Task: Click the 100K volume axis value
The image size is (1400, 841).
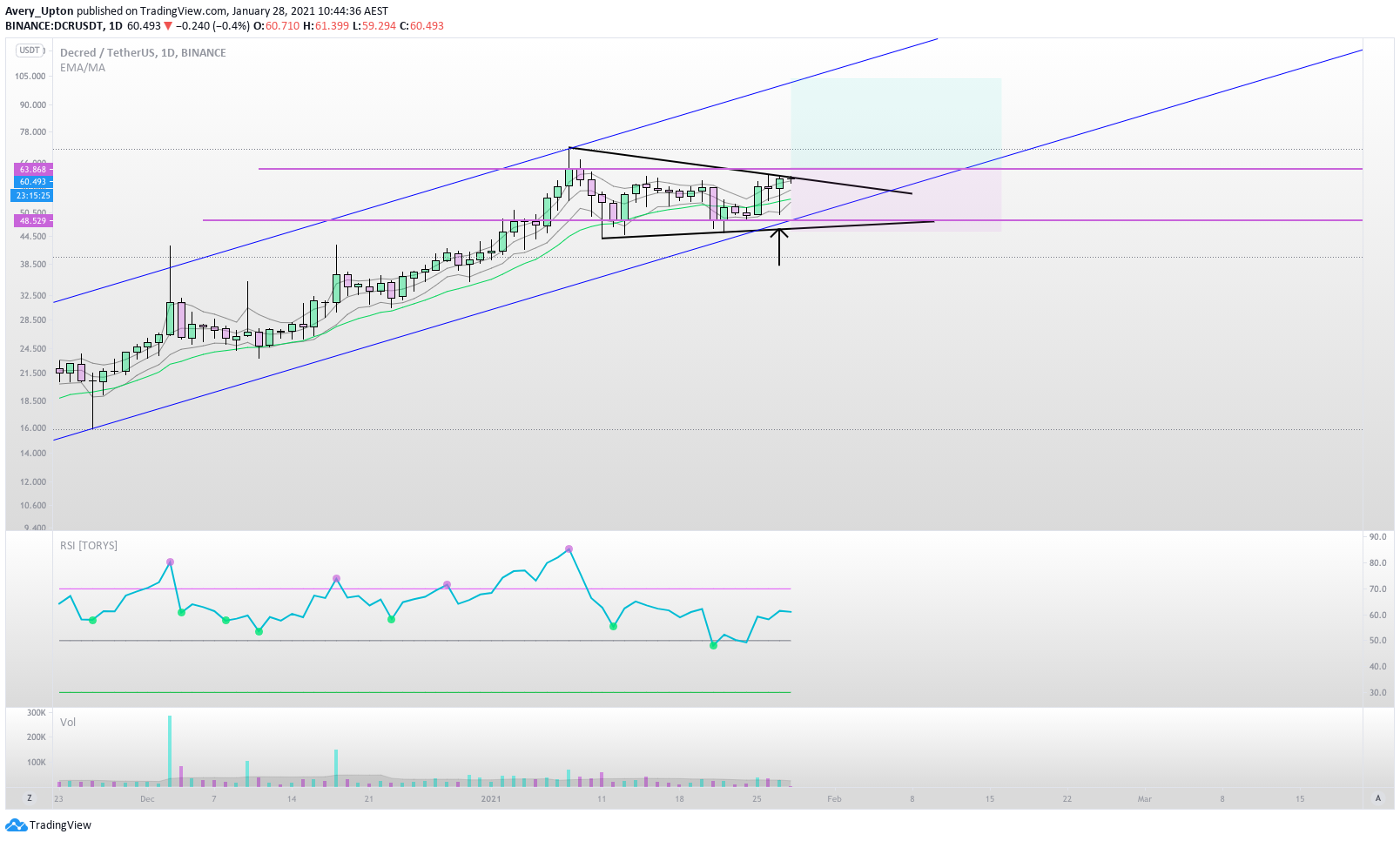Action: coord(36,763)
